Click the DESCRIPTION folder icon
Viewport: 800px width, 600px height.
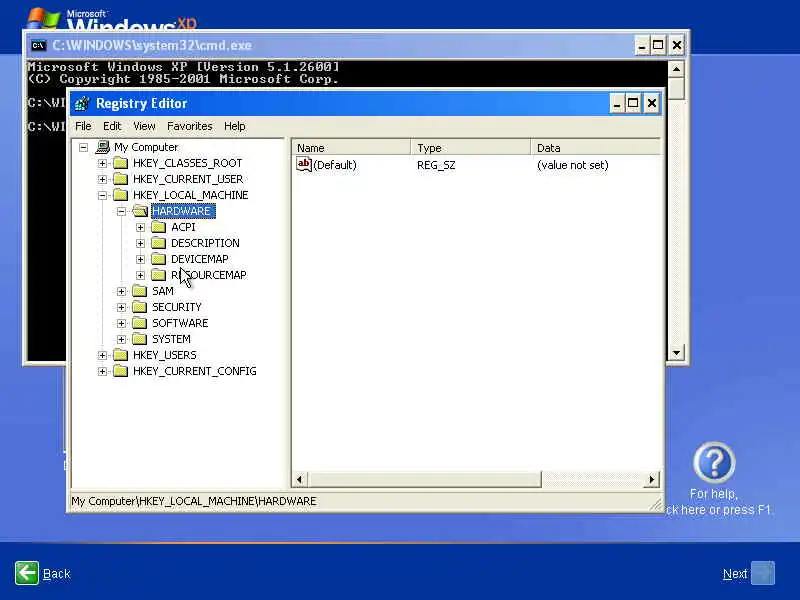point(159,243)
